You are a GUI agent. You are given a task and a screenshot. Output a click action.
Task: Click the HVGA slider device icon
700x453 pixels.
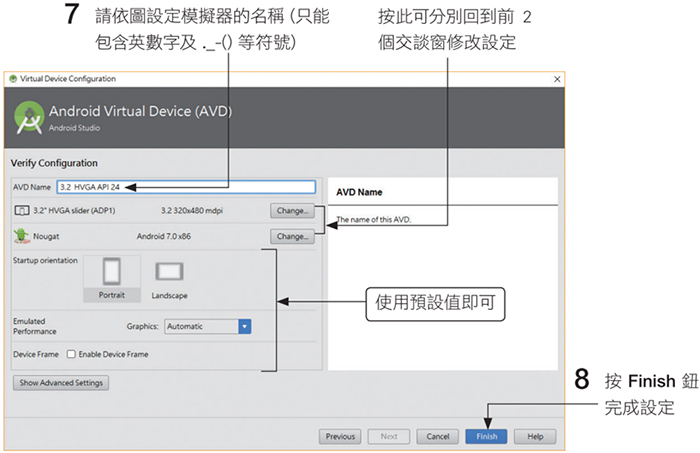point(22,210)
